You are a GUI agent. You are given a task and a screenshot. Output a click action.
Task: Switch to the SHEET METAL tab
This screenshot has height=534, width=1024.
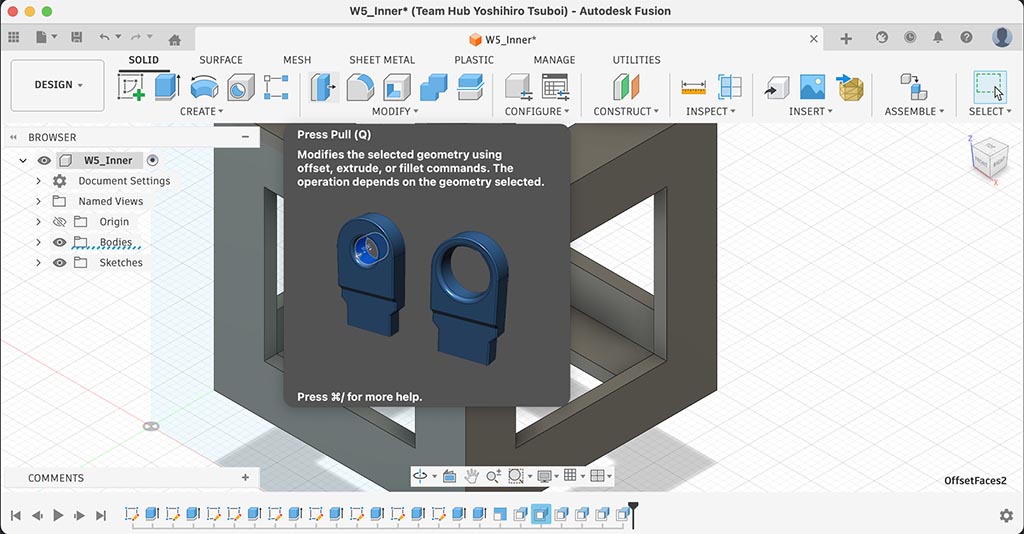tap(382, 60)
